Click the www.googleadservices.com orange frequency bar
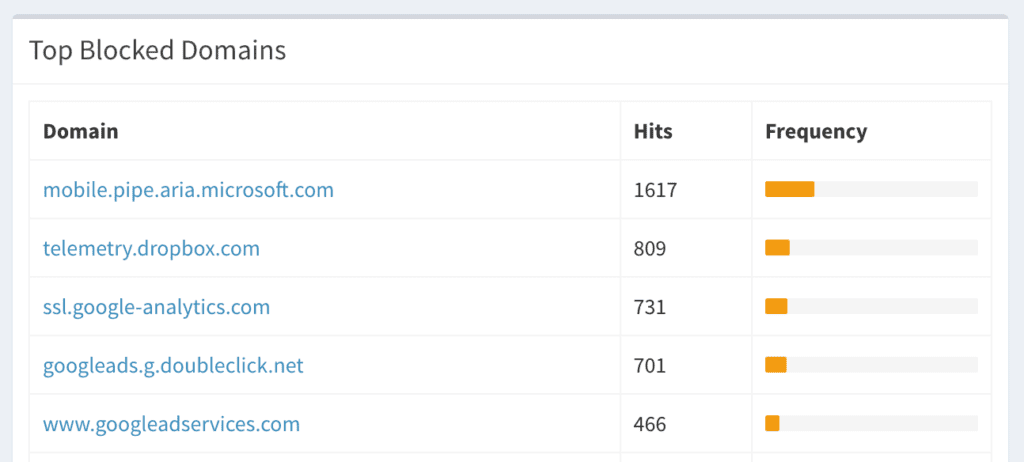Screen dimensions: 1024x462 (773, 423)
